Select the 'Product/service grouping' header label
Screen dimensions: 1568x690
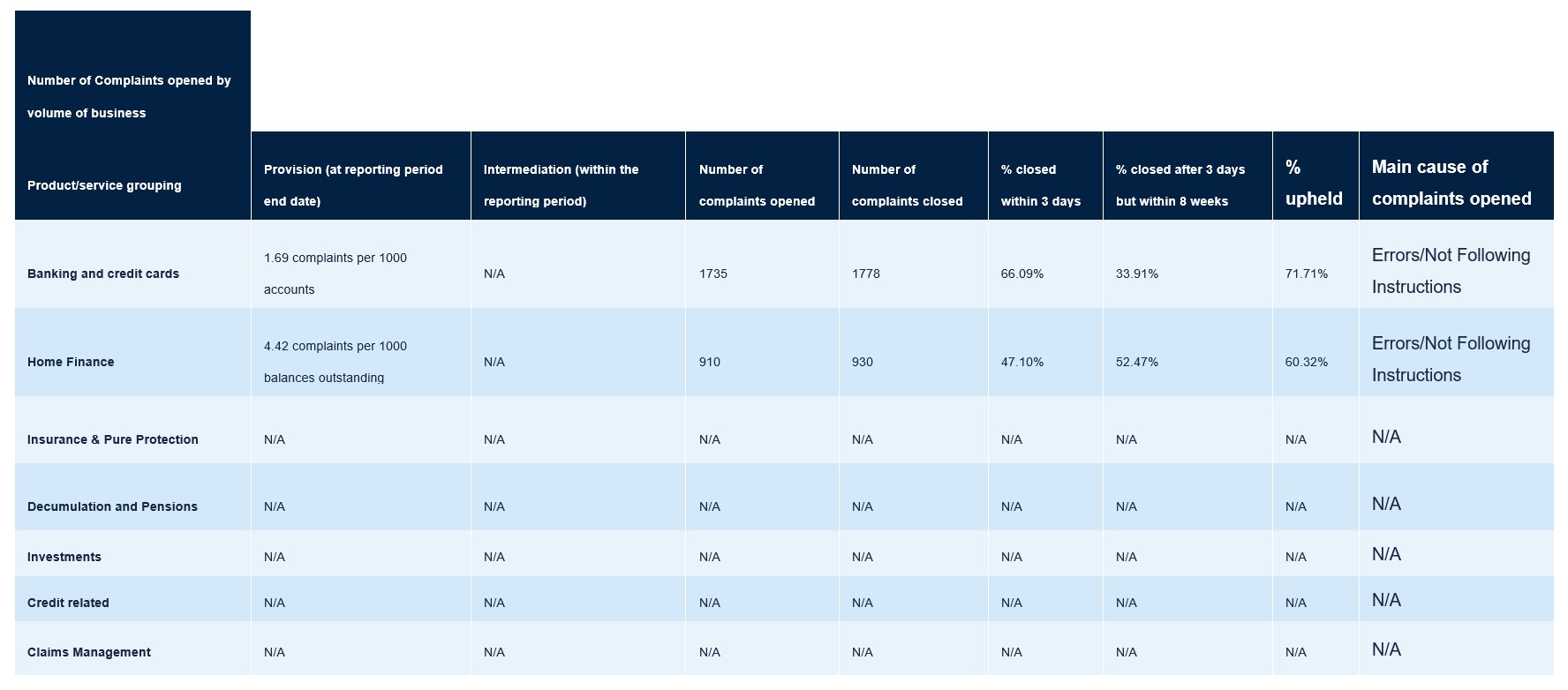104,185
